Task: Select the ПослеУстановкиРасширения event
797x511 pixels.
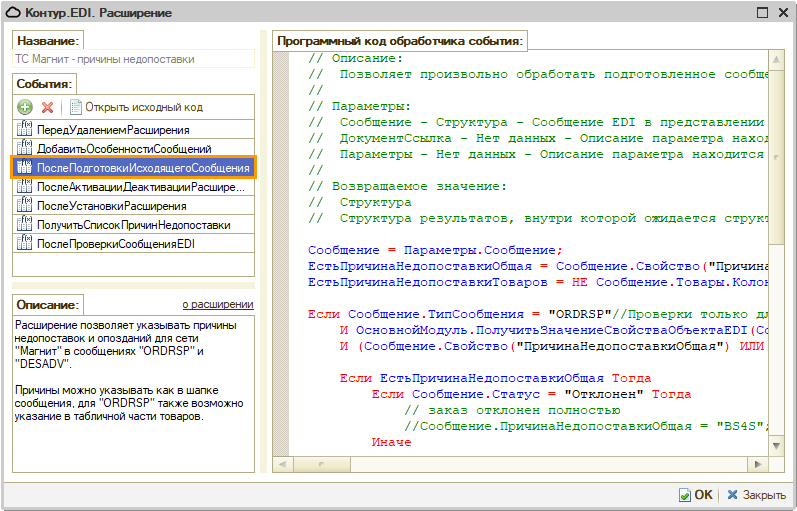Action: [x=111, y=206]
